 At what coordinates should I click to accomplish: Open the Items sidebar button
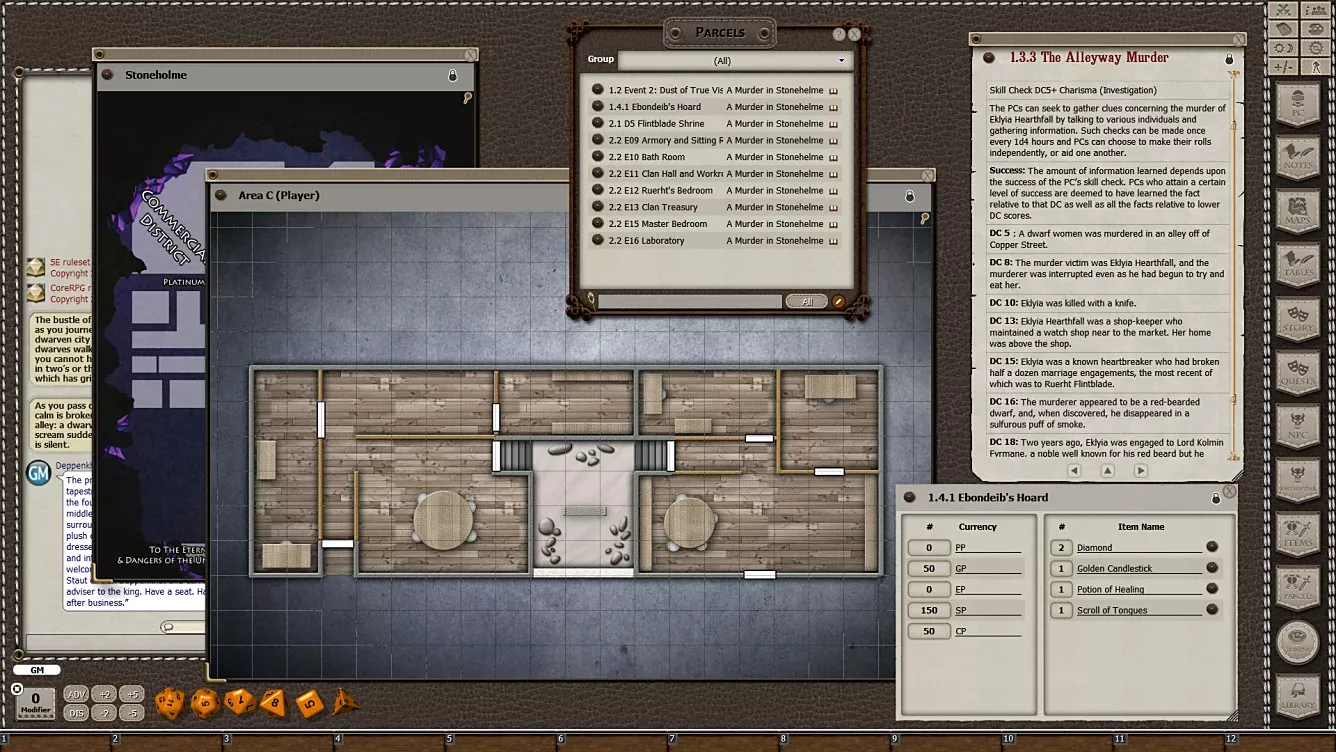1298,535
